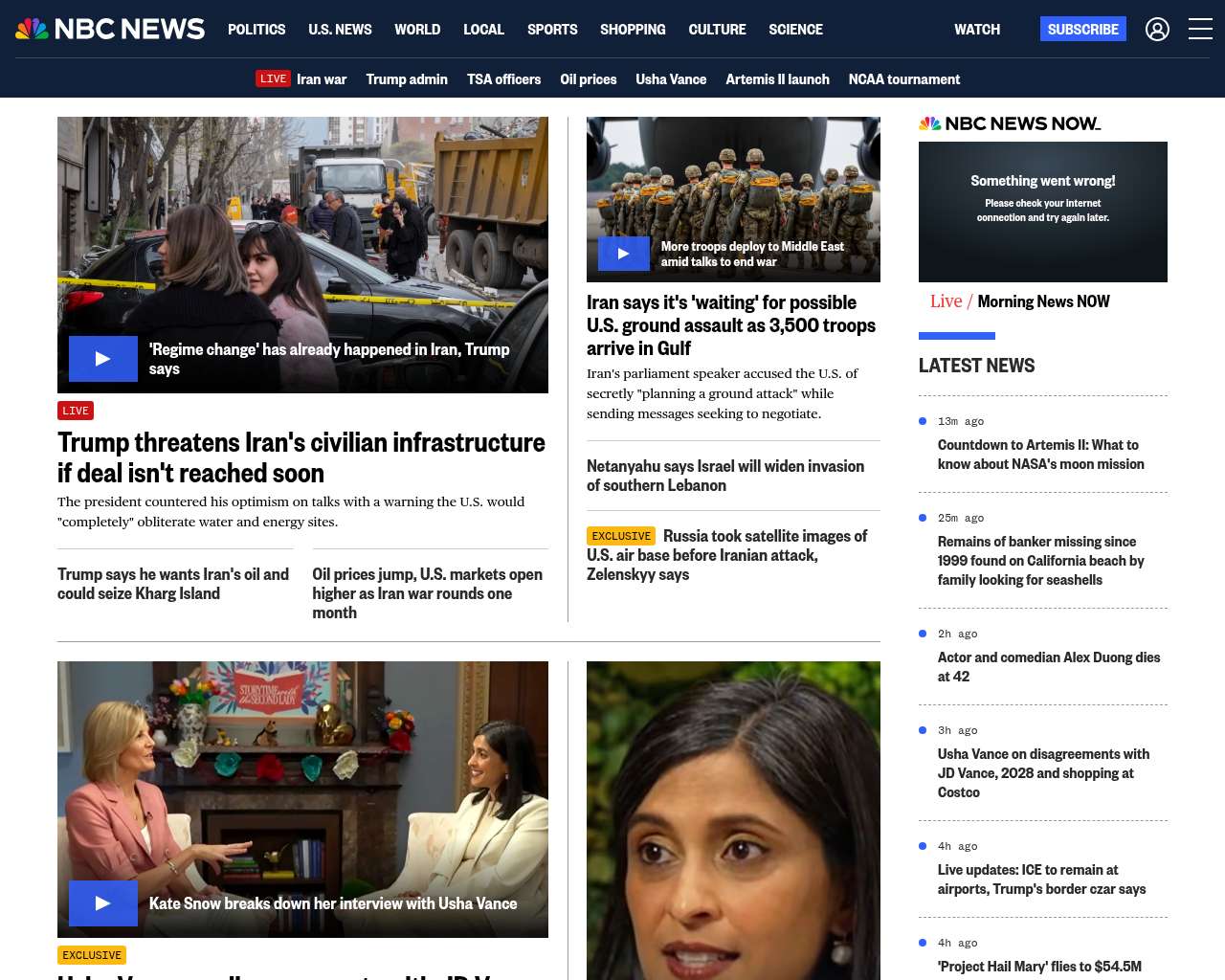Play the 'Regime change' Iran video
The height and width of the screenshot is (980, 1225).
click(103, 359)
